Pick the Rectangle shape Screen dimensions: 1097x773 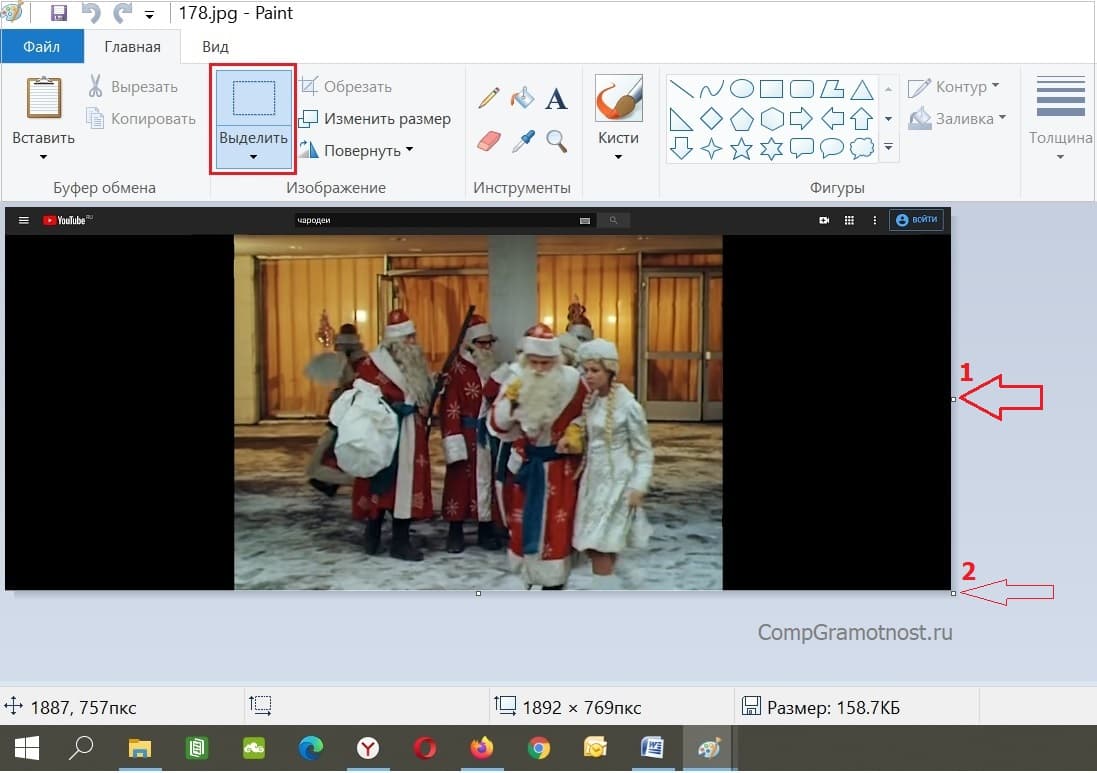pyautogui.click(x=771, y=89)
